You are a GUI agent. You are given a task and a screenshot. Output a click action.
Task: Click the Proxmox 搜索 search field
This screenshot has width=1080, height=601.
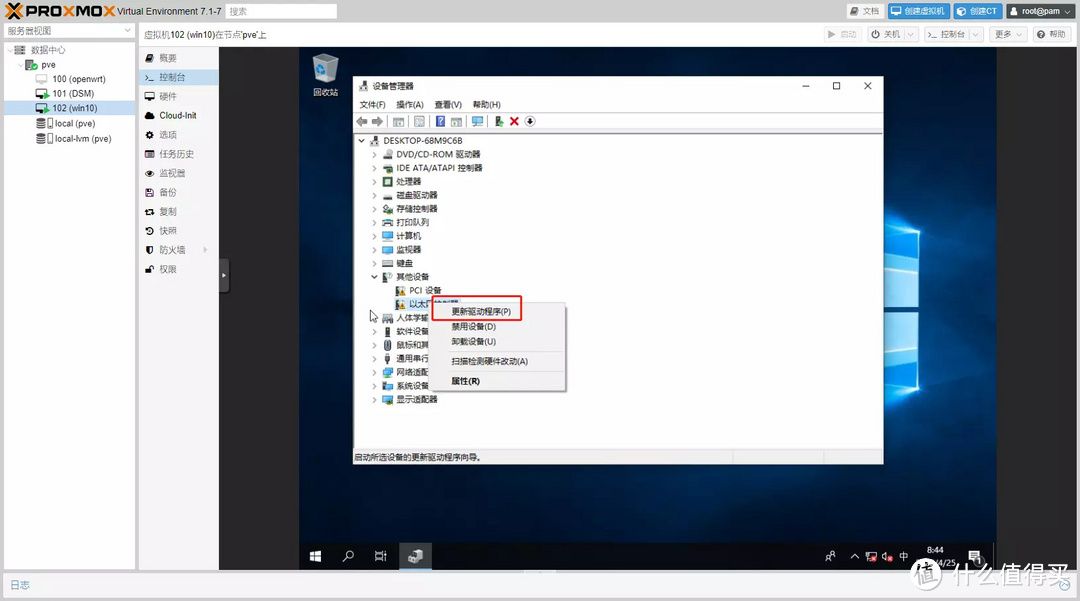[280, 11]
